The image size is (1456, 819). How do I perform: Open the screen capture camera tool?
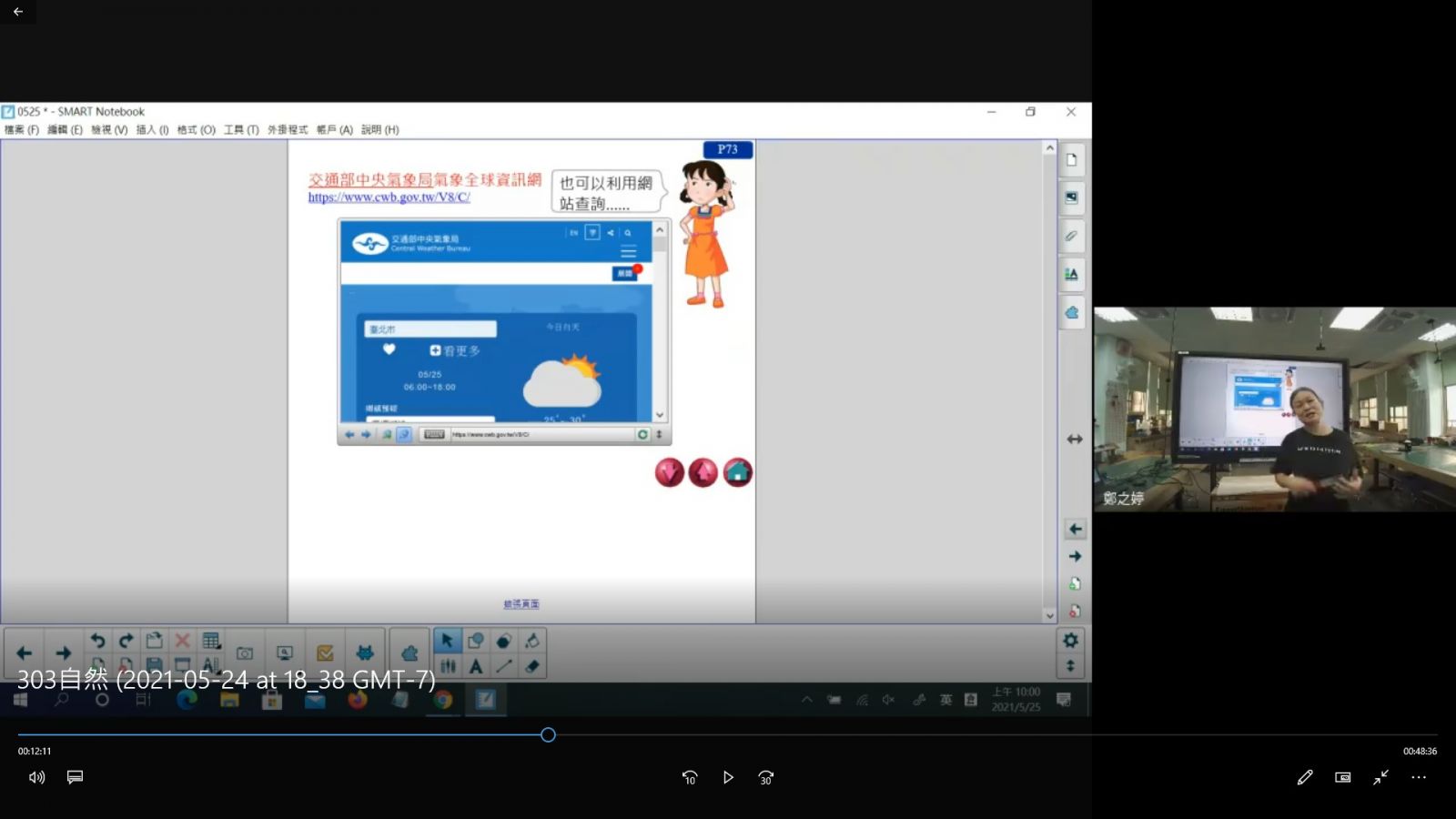(245, 653)
